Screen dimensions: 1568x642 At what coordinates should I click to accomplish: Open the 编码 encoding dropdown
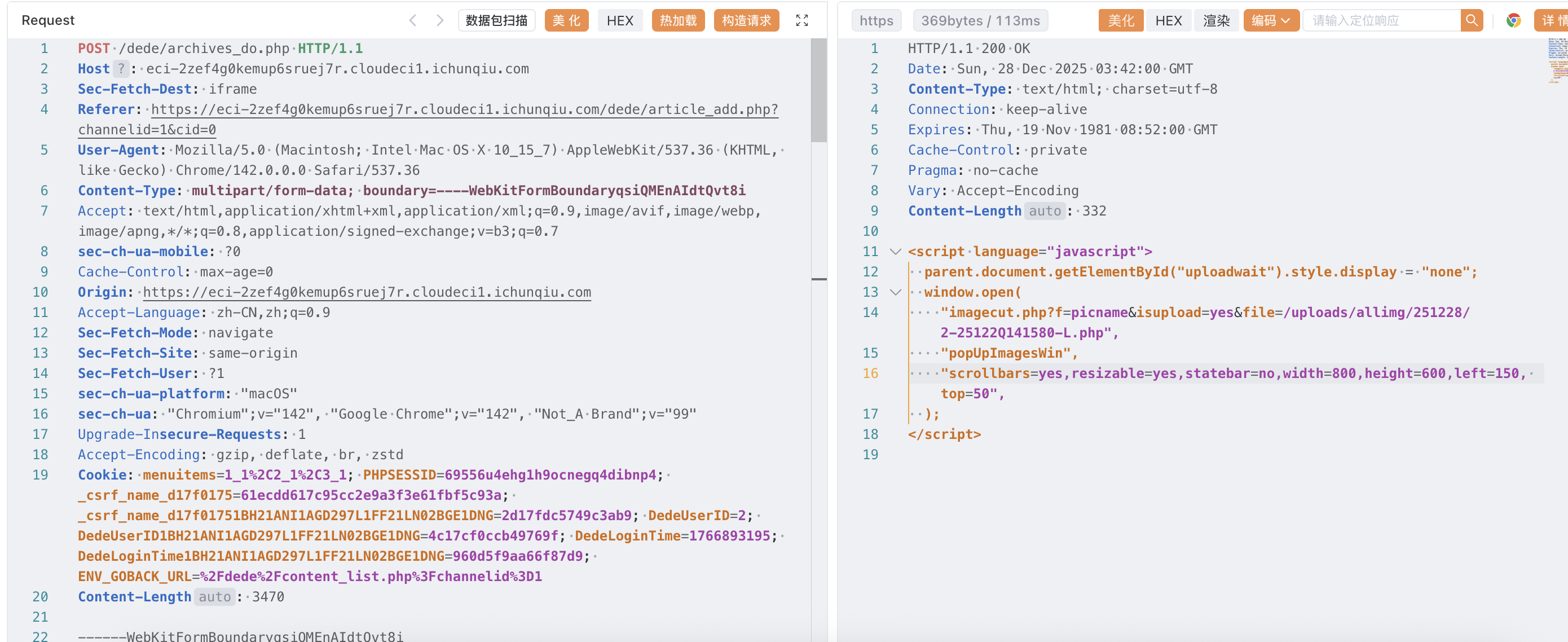pyautogui.click(x=1270, y=21)
